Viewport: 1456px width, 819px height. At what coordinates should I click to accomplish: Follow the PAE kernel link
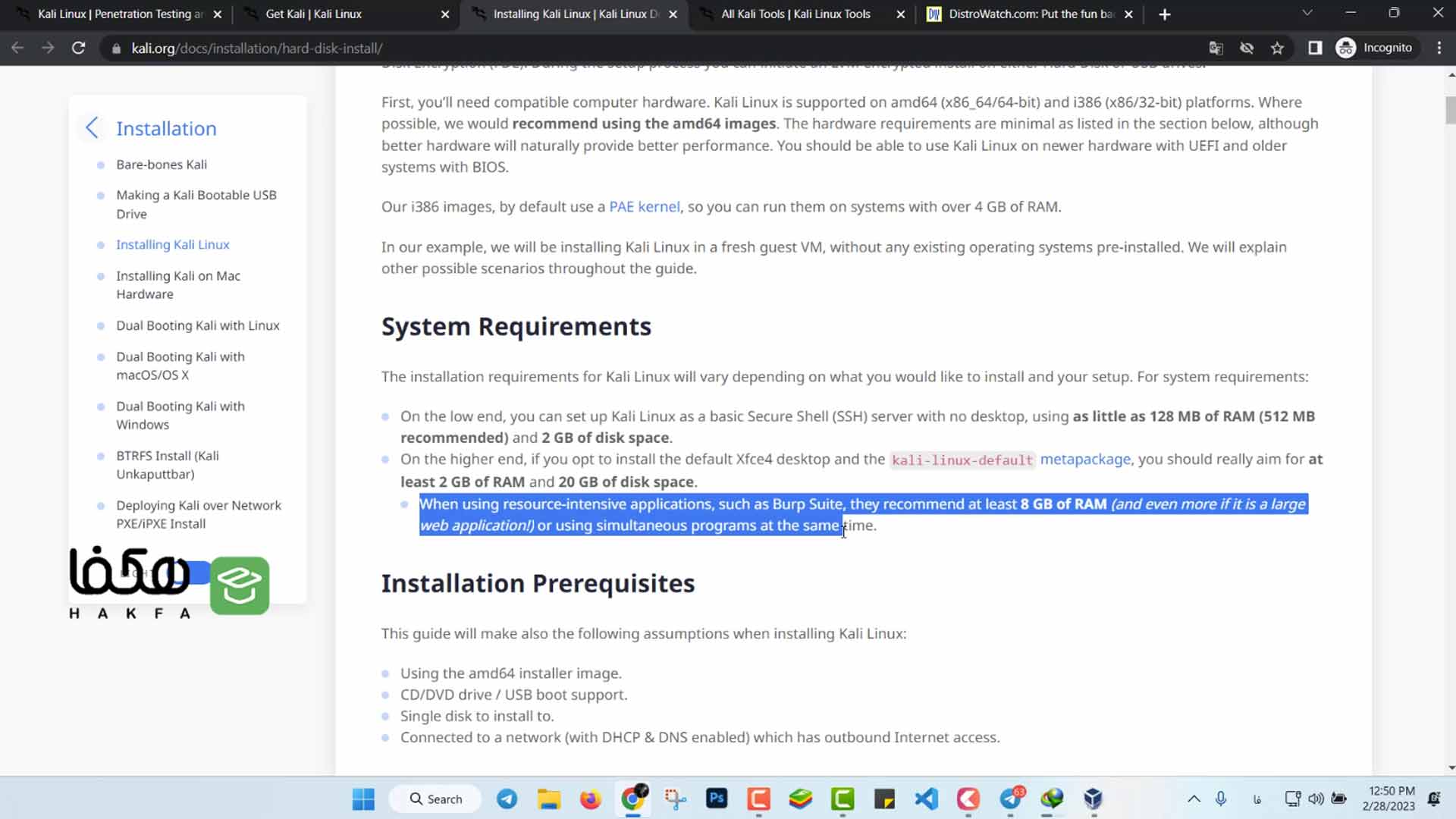pos(645,206)
